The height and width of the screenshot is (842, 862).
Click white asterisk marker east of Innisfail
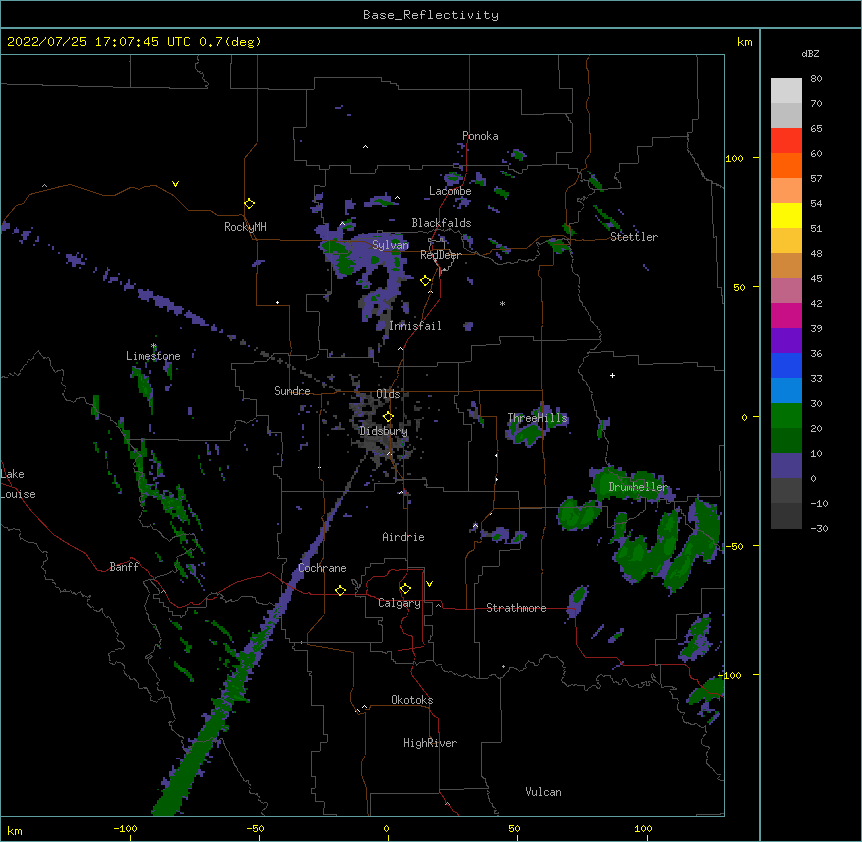pos(502,303)
